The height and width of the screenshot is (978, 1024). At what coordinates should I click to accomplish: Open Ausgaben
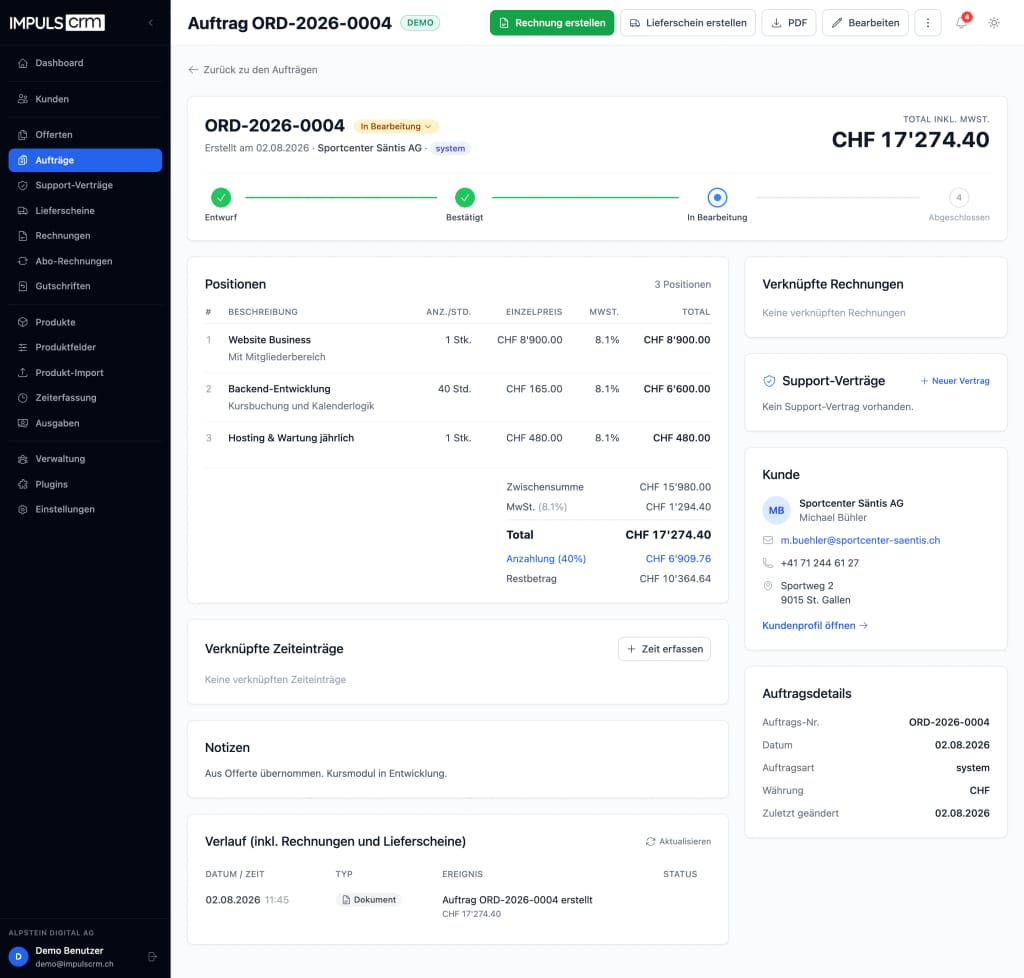click(x=85, y=423)
